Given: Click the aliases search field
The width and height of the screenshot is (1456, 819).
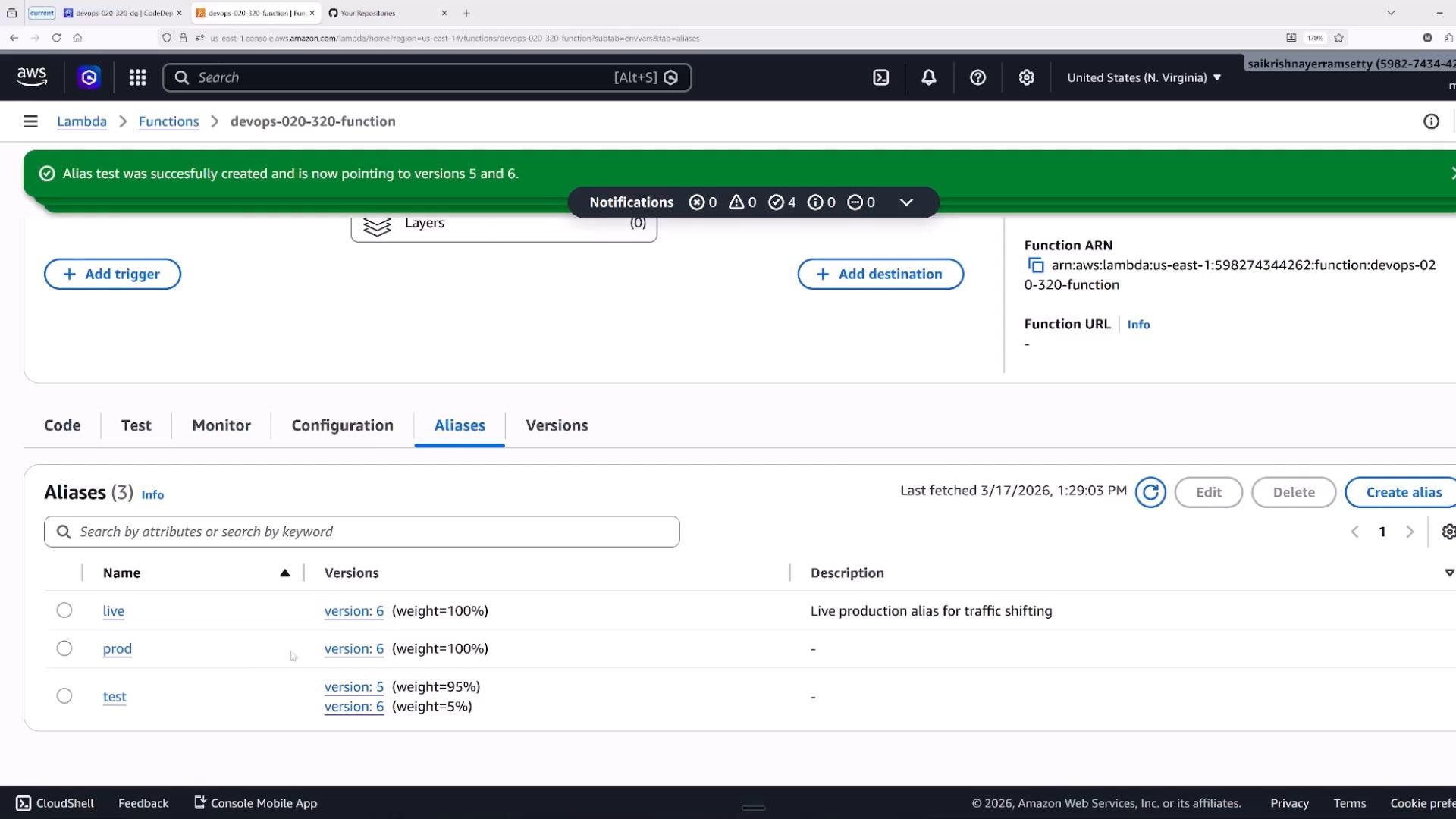Looking at the screenshot, I should tap(362, 532).
